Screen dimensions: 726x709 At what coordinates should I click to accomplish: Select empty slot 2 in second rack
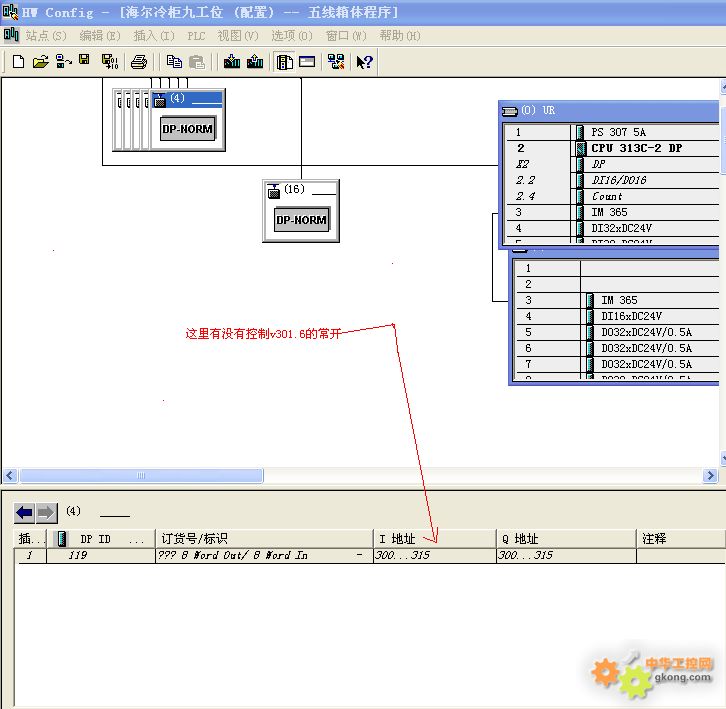[617, 284]
